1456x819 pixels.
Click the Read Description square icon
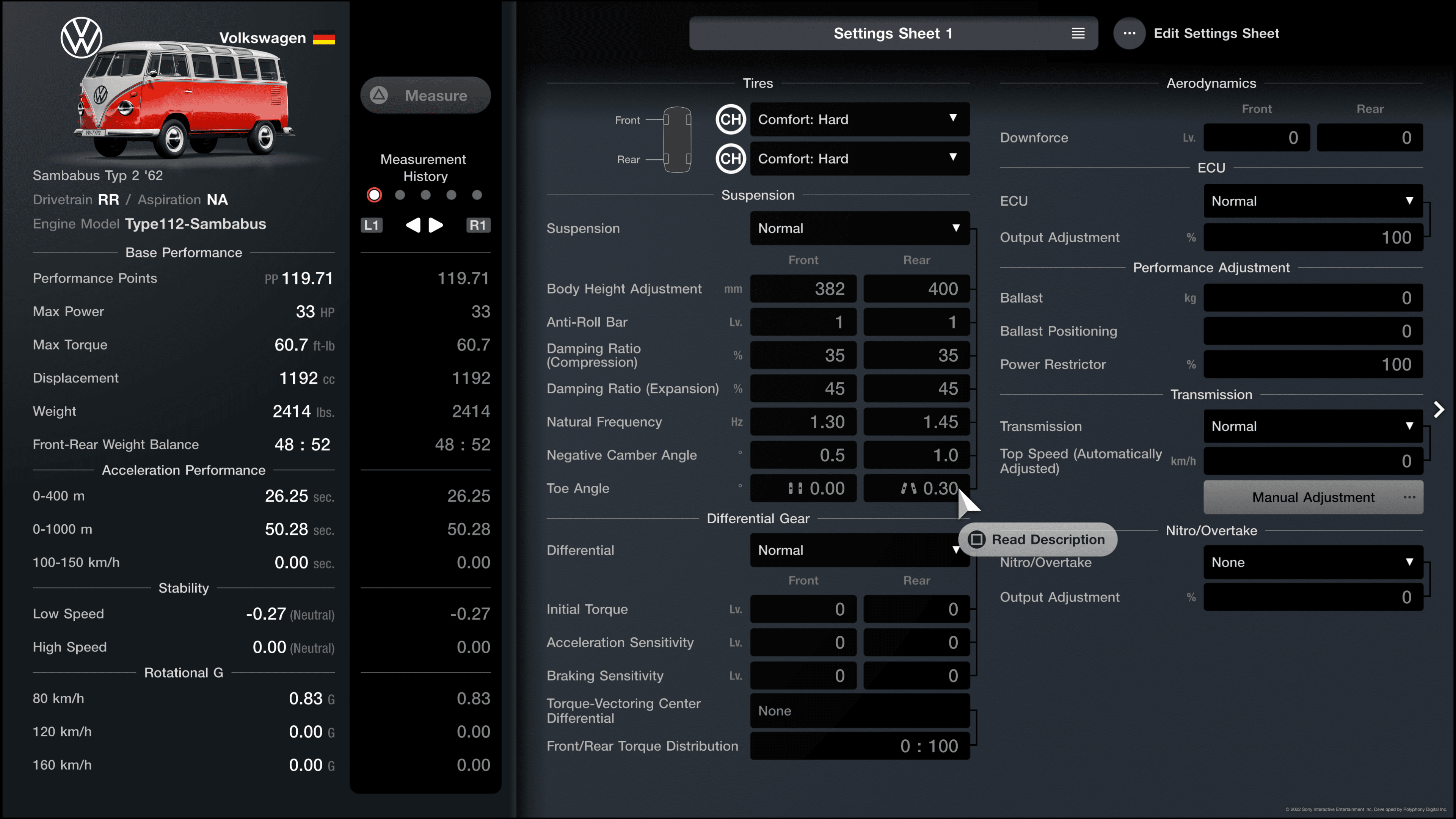pyautogui.click(x=977, y=539)
